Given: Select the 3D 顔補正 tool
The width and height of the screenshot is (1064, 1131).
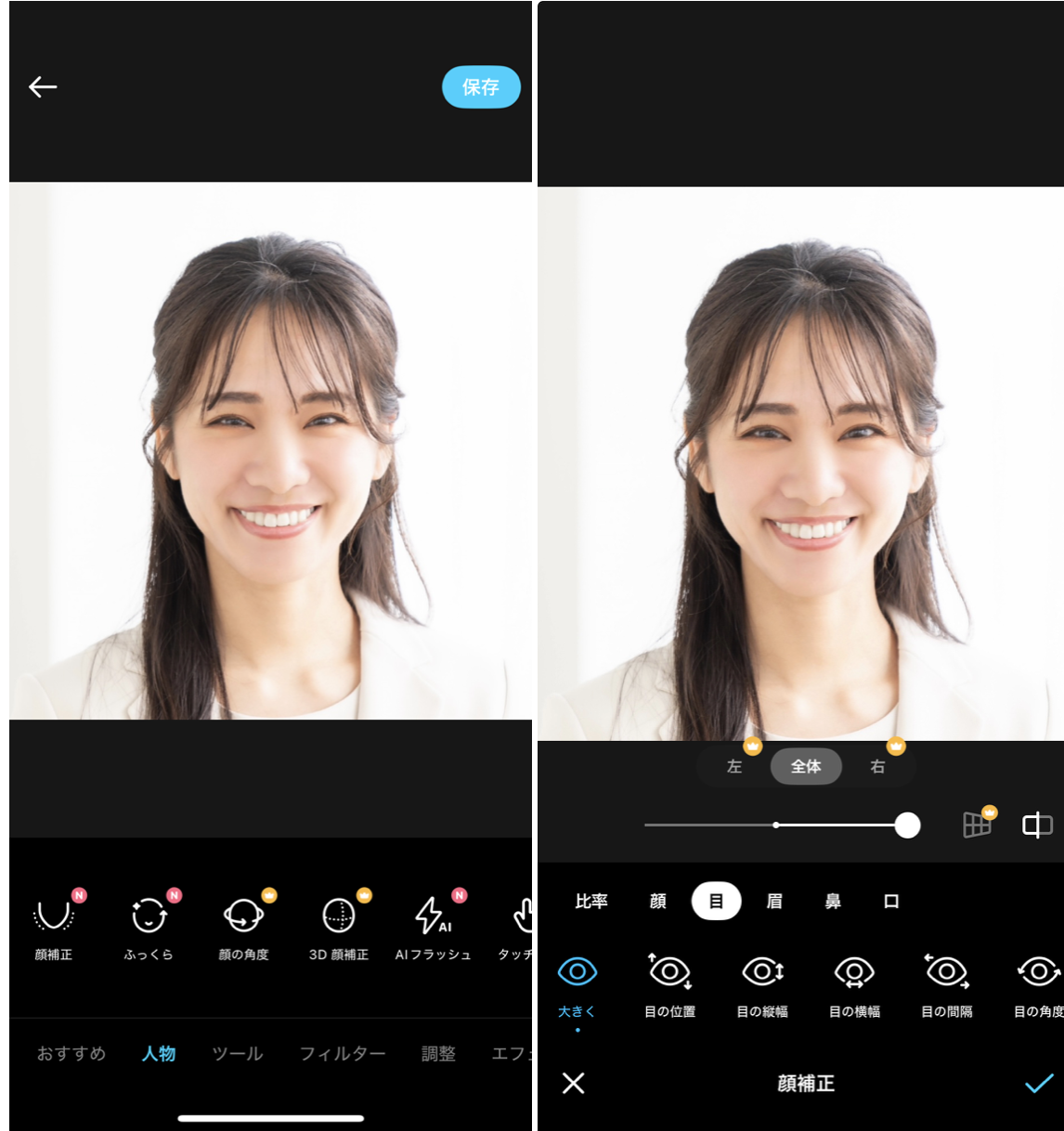Looking at the screenshot, I should [x=338, y=925].
